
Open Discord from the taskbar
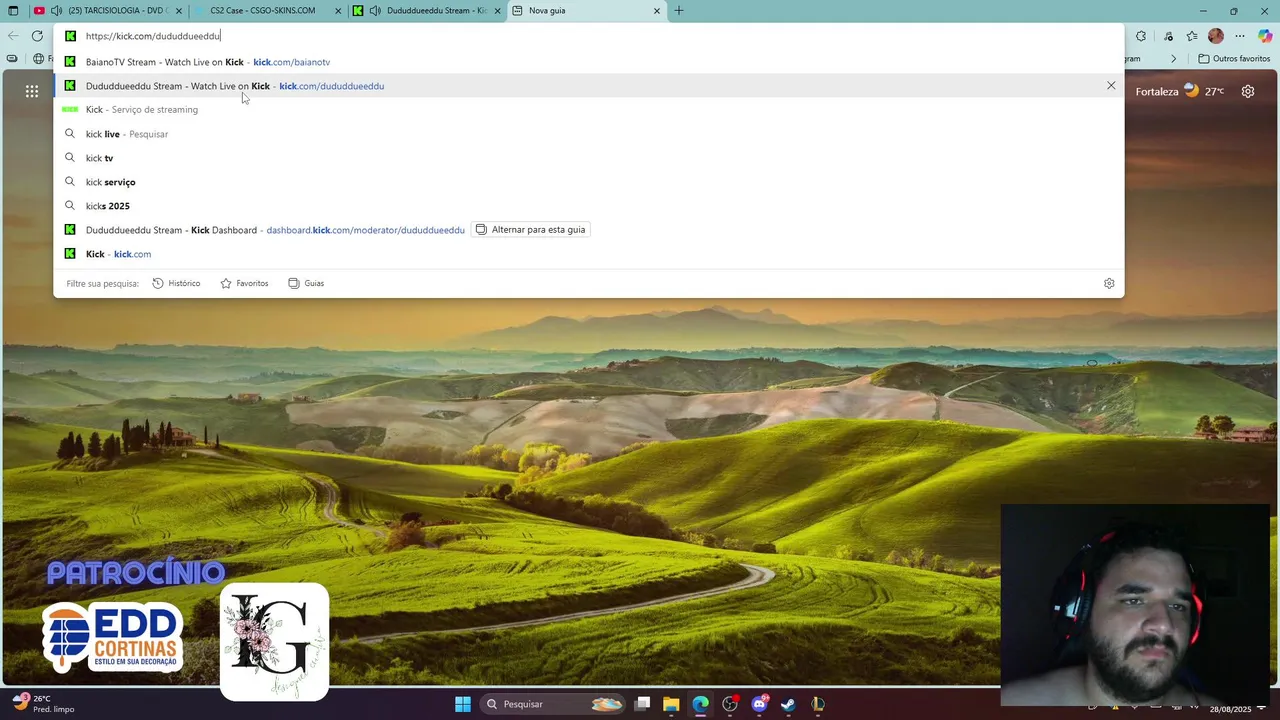pyautogui.click(x=759, y=704)
